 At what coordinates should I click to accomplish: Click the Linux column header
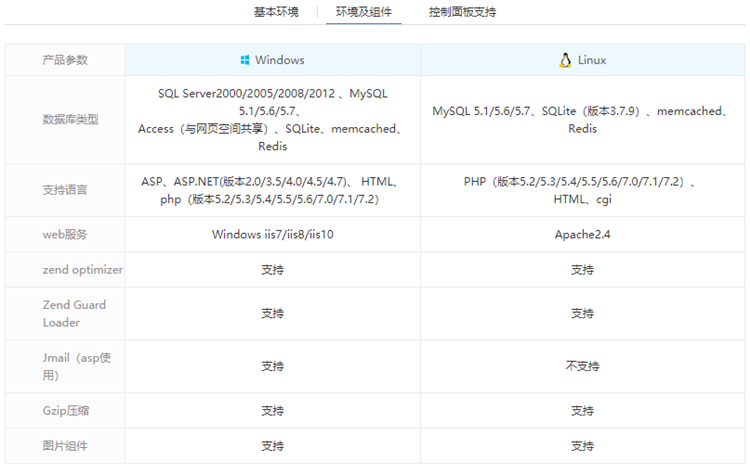click(582, 60)
